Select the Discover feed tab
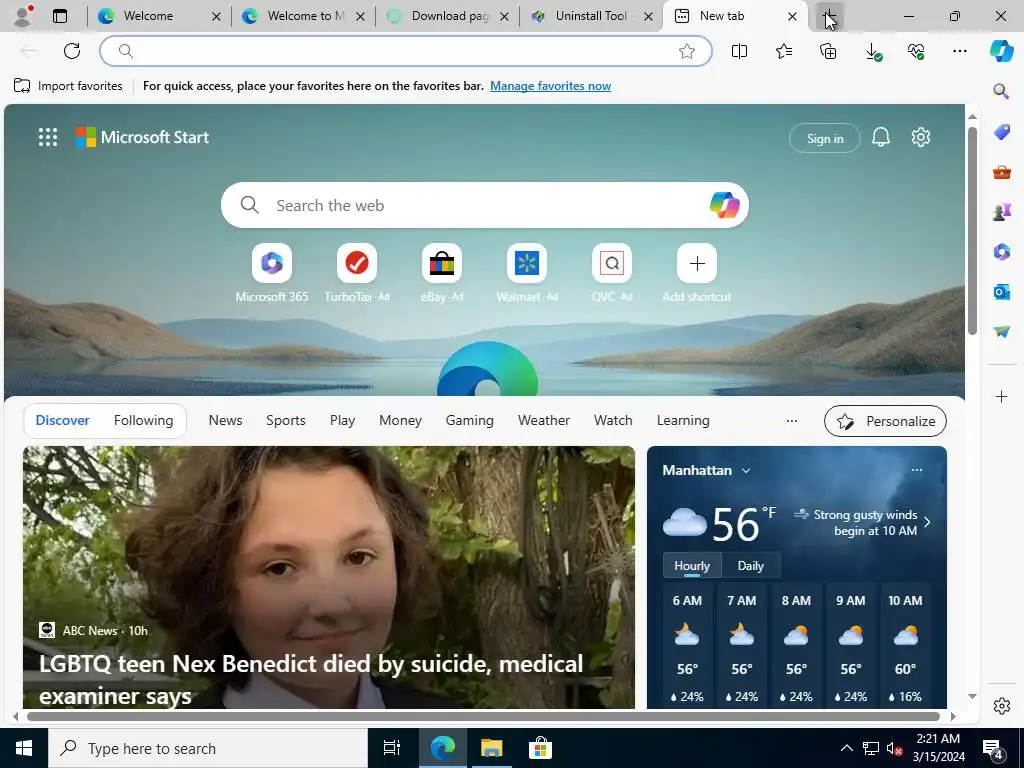This screenshot has width=1024, height=768. coord(63,421)
